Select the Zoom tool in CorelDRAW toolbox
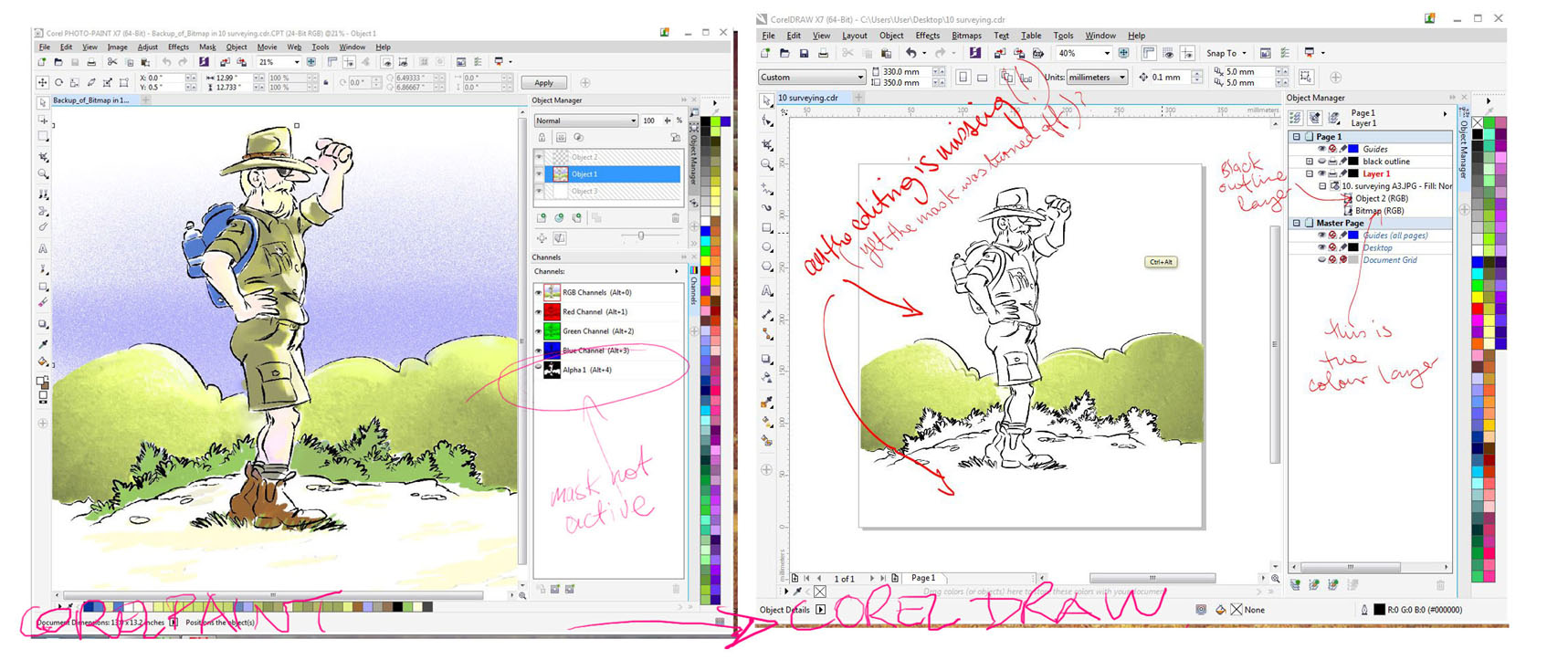This screenshot has height=660, width=1568. coord(767,165)
